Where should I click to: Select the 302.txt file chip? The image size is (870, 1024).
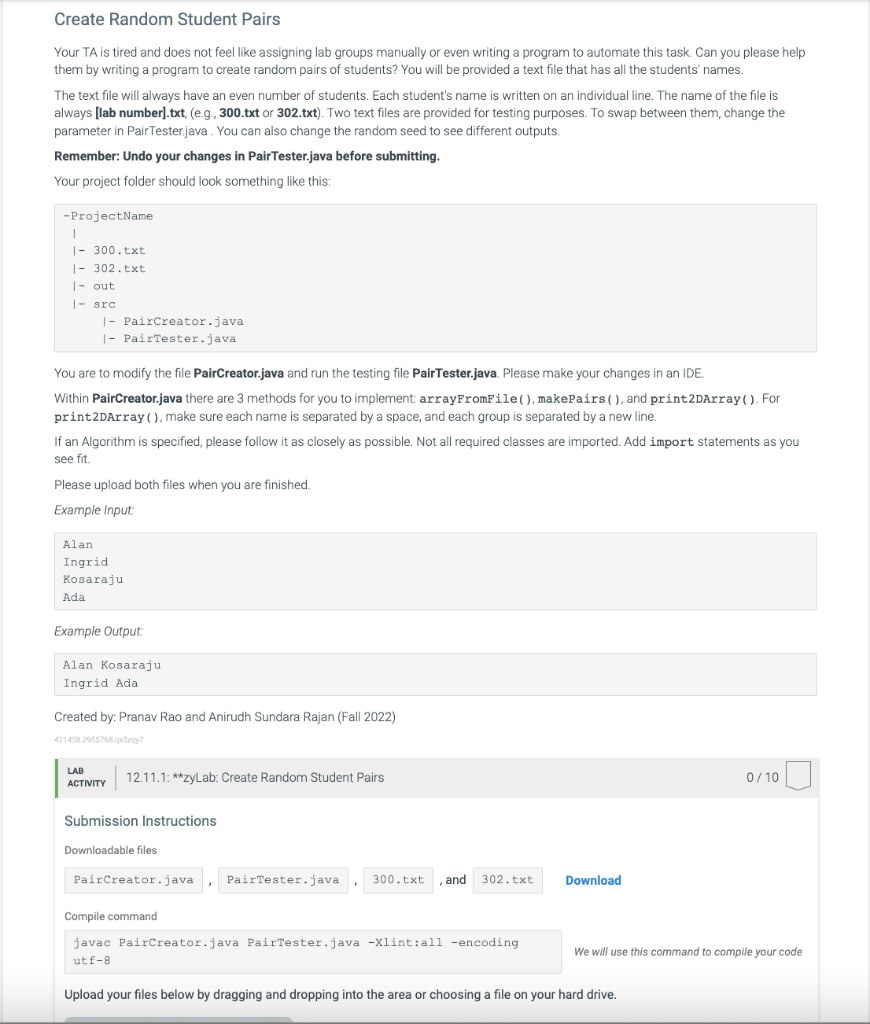[x=507, y=880]
